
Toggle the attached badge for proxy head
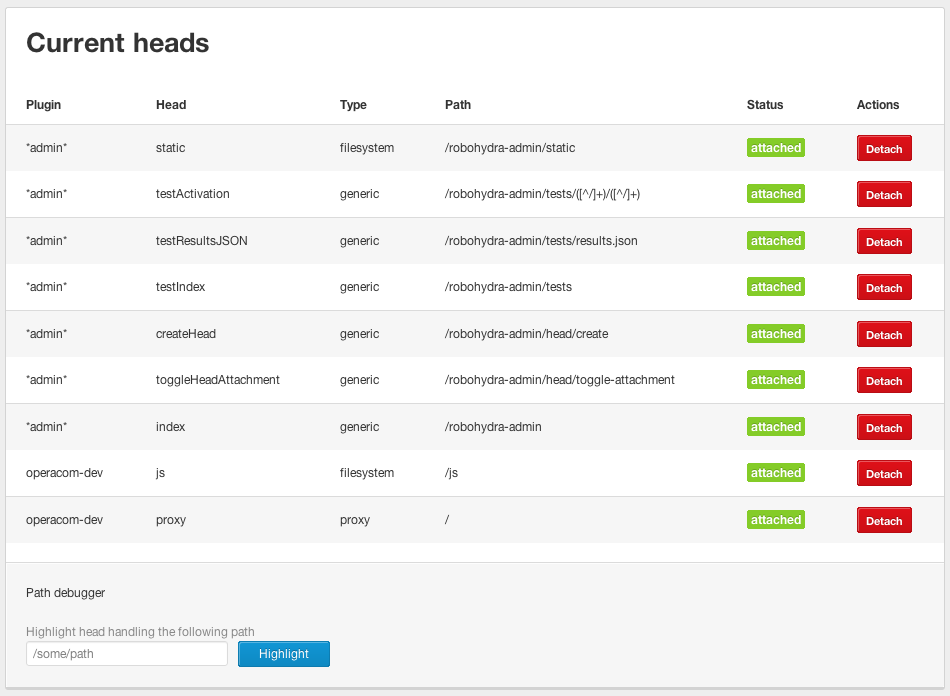click(775, 519)
